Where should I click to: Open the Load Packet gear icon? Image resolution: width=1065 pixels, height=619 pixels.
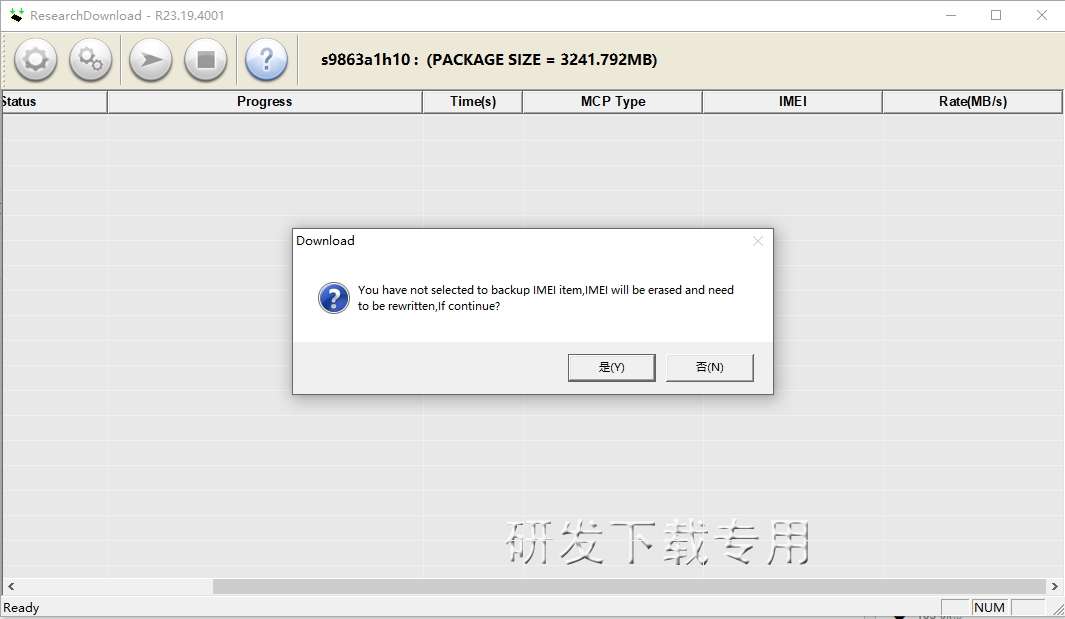click(x=35, y=60)
